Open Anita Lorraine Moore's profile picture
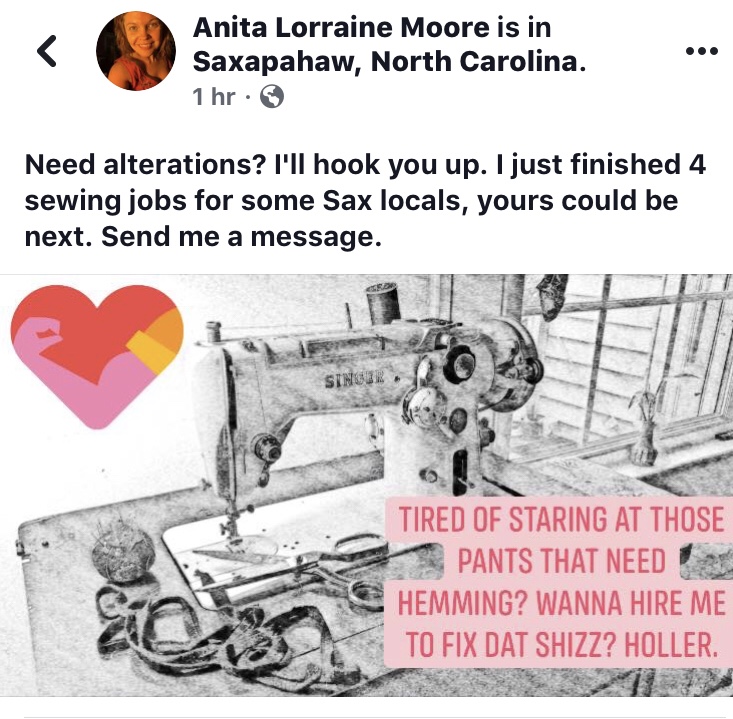 136,51
